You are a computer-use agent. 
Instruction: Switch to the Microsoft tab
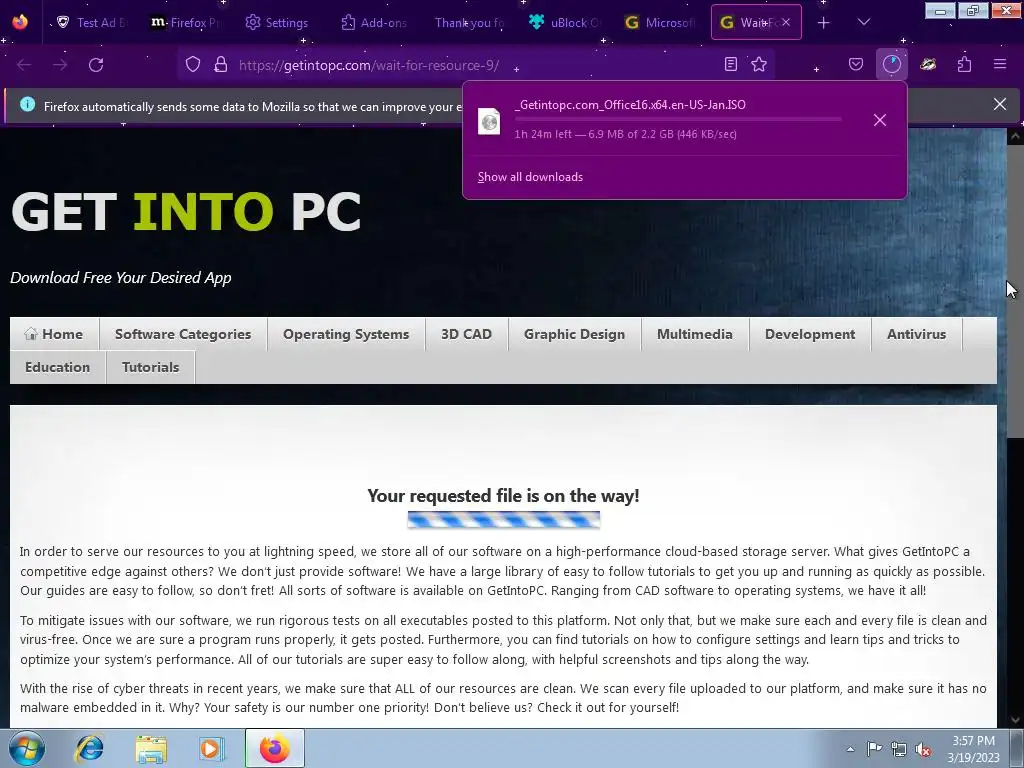[x=659, y=22]
